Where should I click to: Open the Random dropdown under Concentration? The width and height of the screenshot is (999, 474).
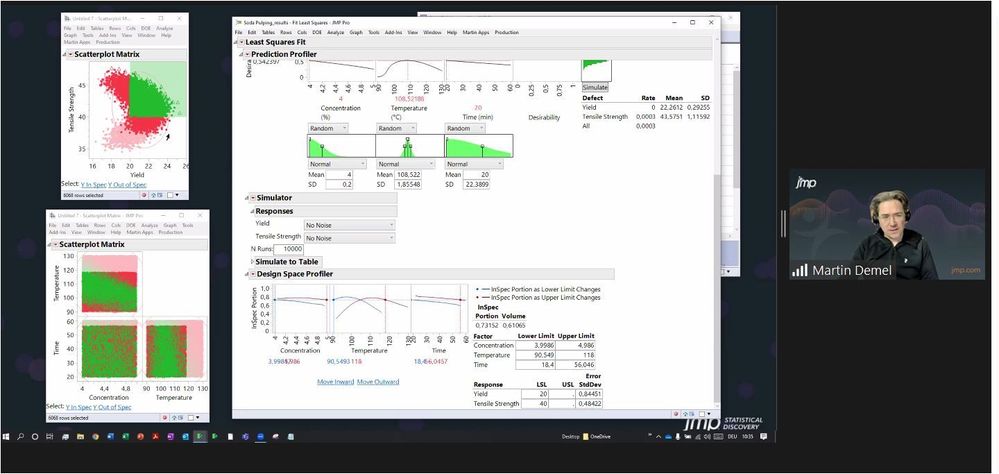click(x=327, y=128)
